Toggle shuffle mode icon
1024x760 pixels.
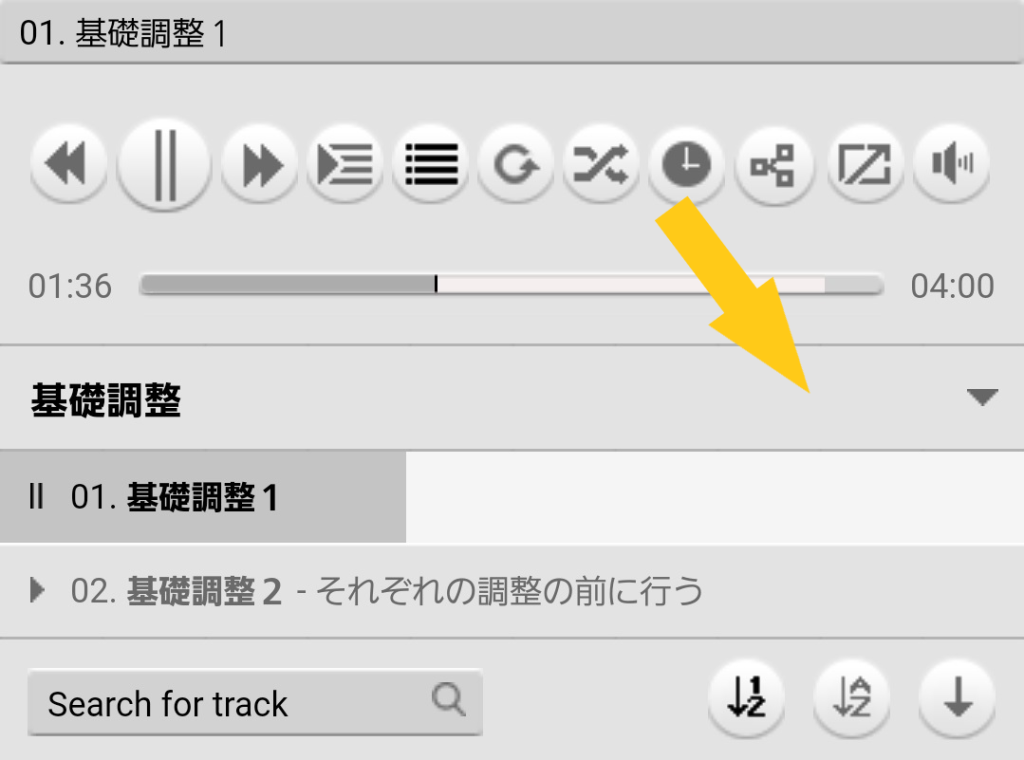(601, 163)
